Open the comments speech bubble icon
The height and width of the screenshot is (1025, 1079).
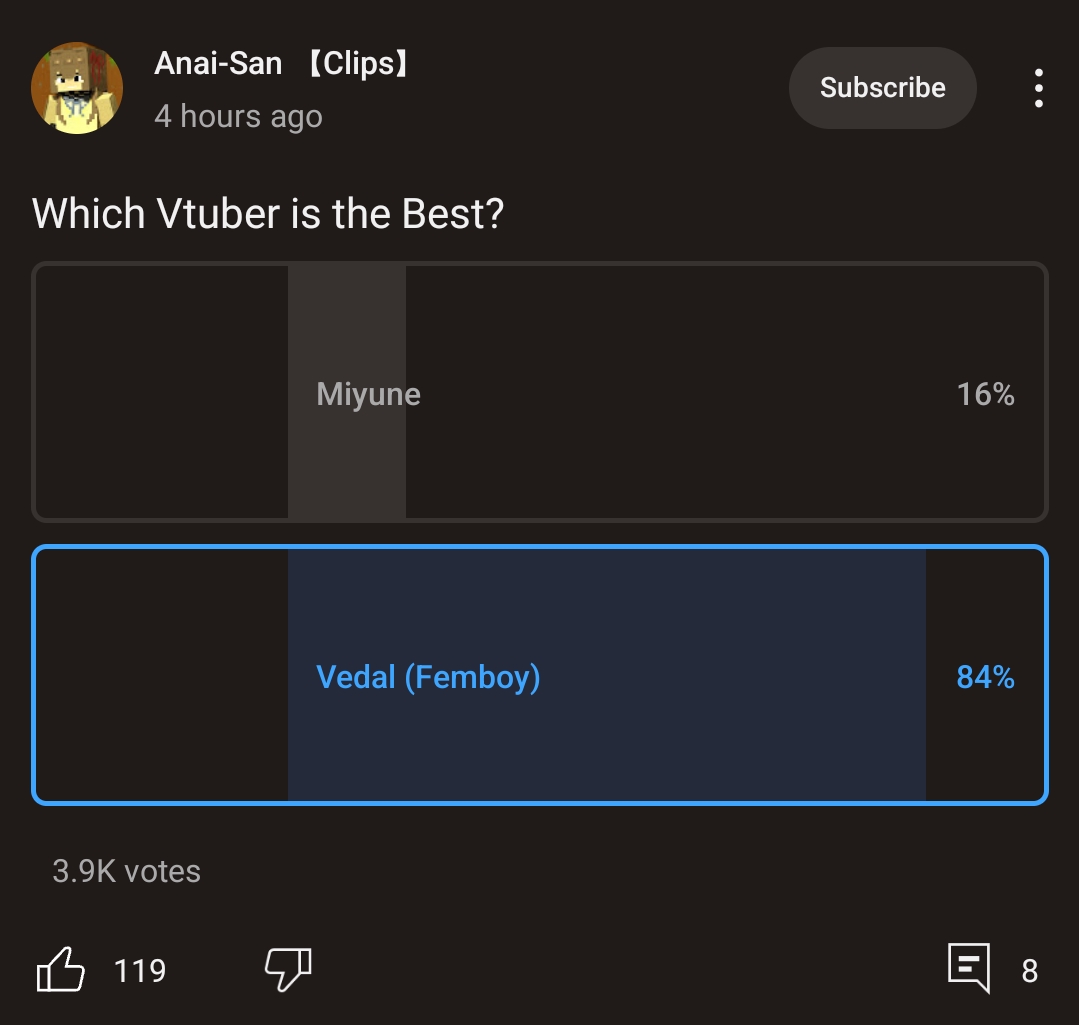coord(969,968)
